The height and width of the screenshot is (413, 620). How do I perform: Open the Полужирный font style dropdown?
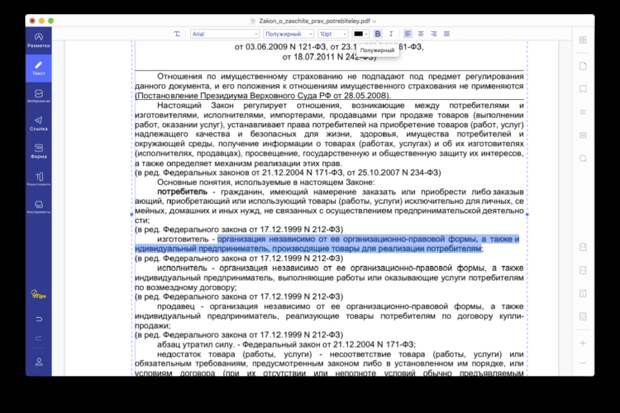click(x=289, y=34)
